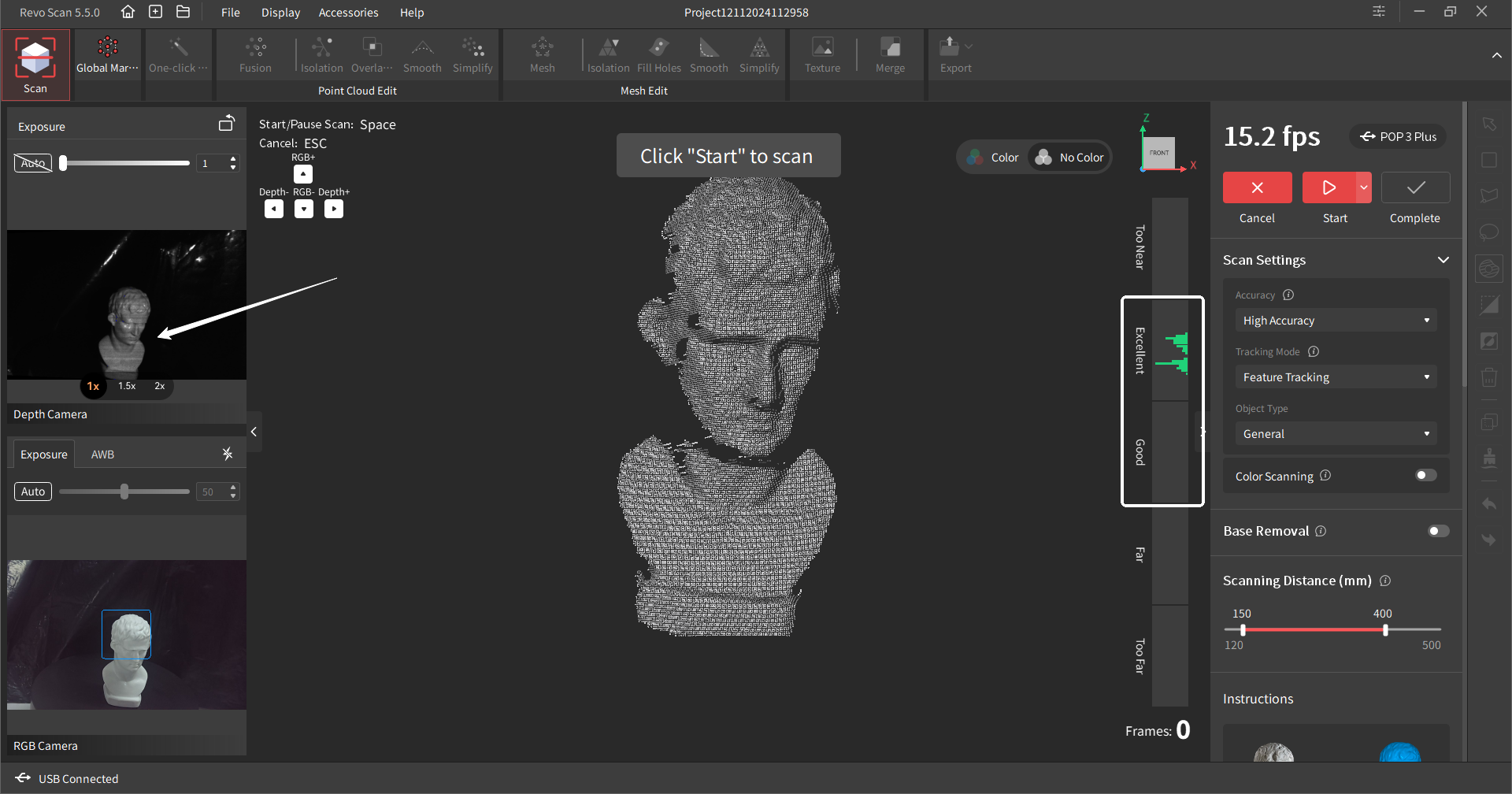Enable the Color Scanning toggle
The height and width of the screenshot is (794, 1512).
click(x=1425, y=475)
